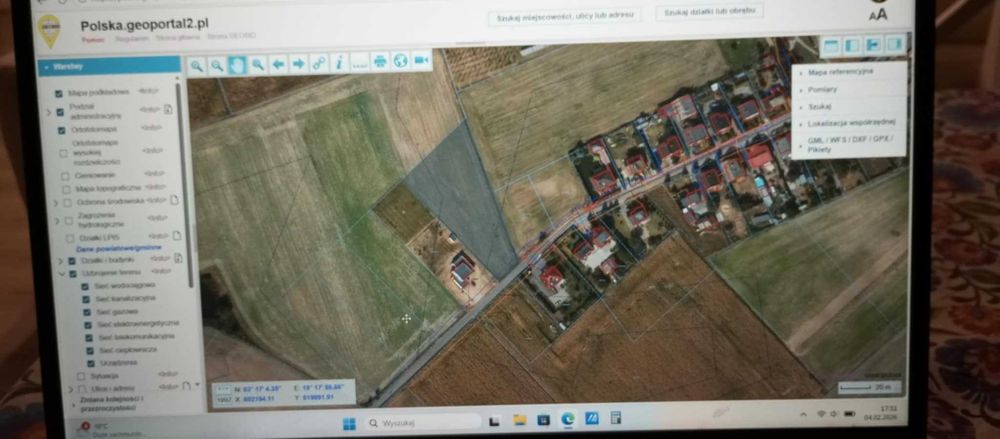Focus Szukaj miejscowości, ulicy lub adresu field
This screenshot has height=439, width=1000.
pos(564,15)
